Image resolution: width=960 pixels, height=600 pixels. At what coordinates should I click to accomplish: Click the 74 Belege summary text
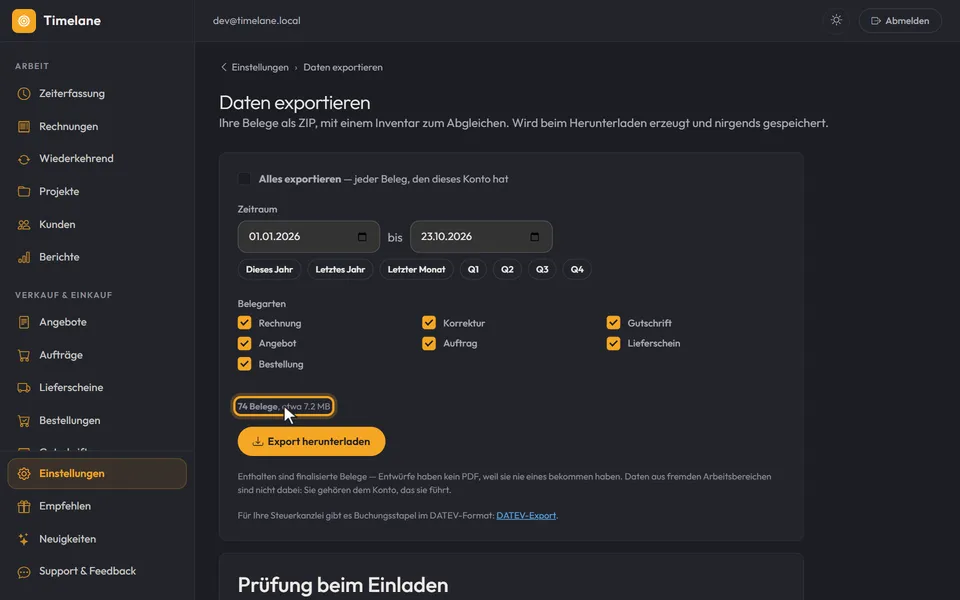point(283,407)
